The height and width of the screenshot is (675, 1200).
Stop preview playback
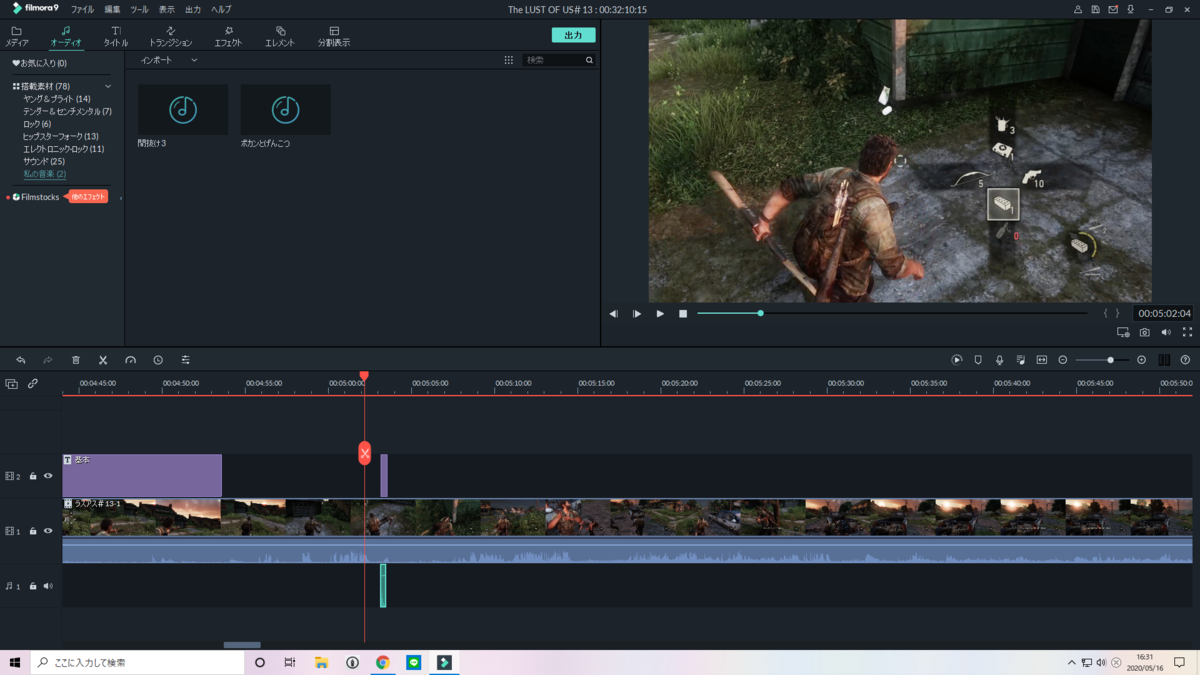tap(683, 314)
